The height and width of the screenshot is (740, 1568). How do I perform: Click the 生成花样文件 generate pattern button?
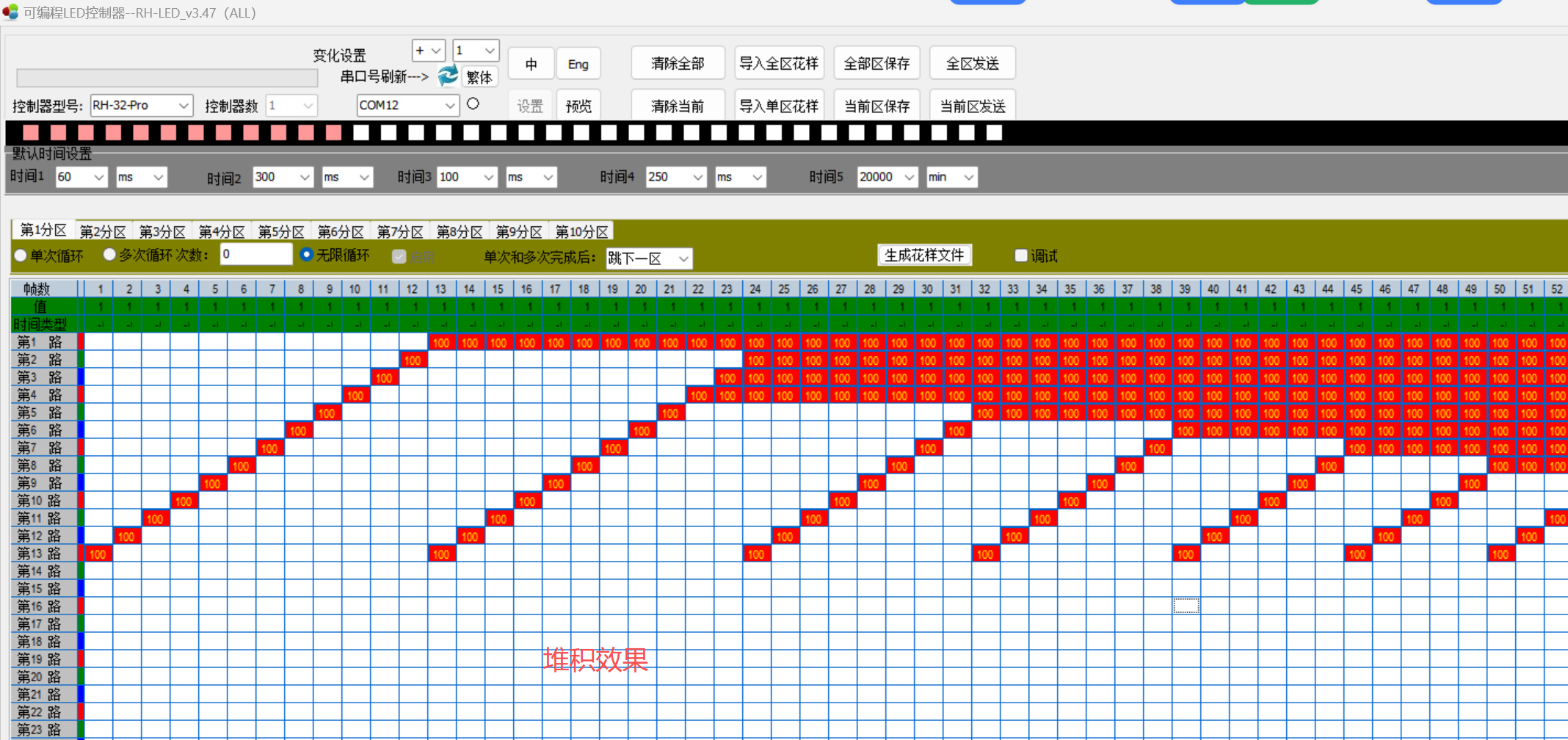point(925,255)
